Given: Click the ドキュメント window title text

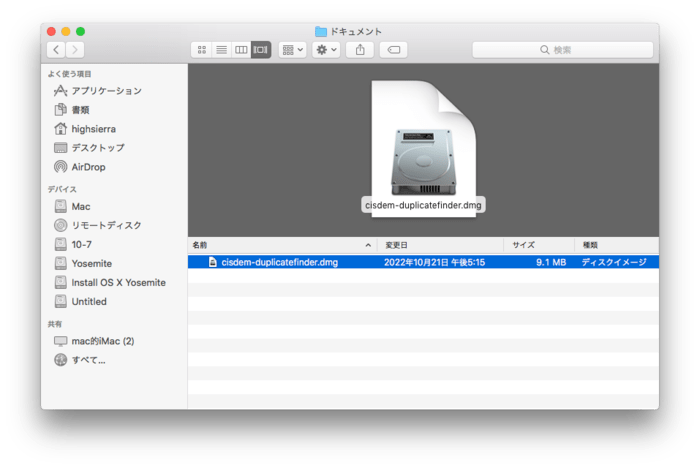Looking at the screenshot, I should (355, 31).
